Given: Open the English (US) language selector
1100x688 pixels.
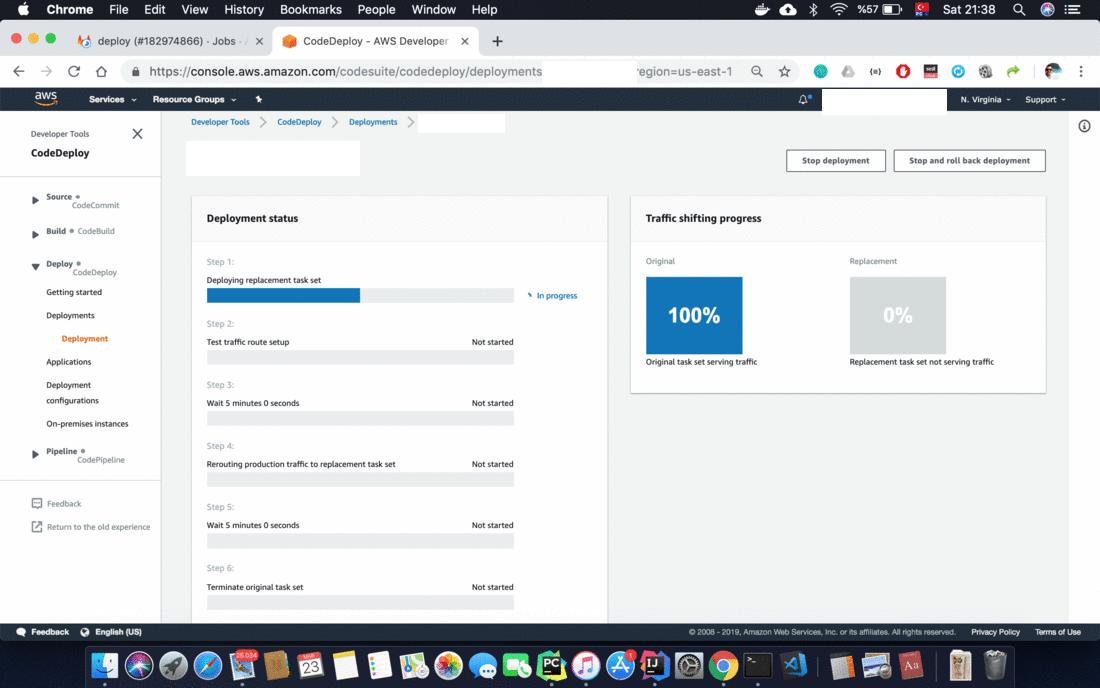Looking at the screenshot, I should [x=112, y=632].
